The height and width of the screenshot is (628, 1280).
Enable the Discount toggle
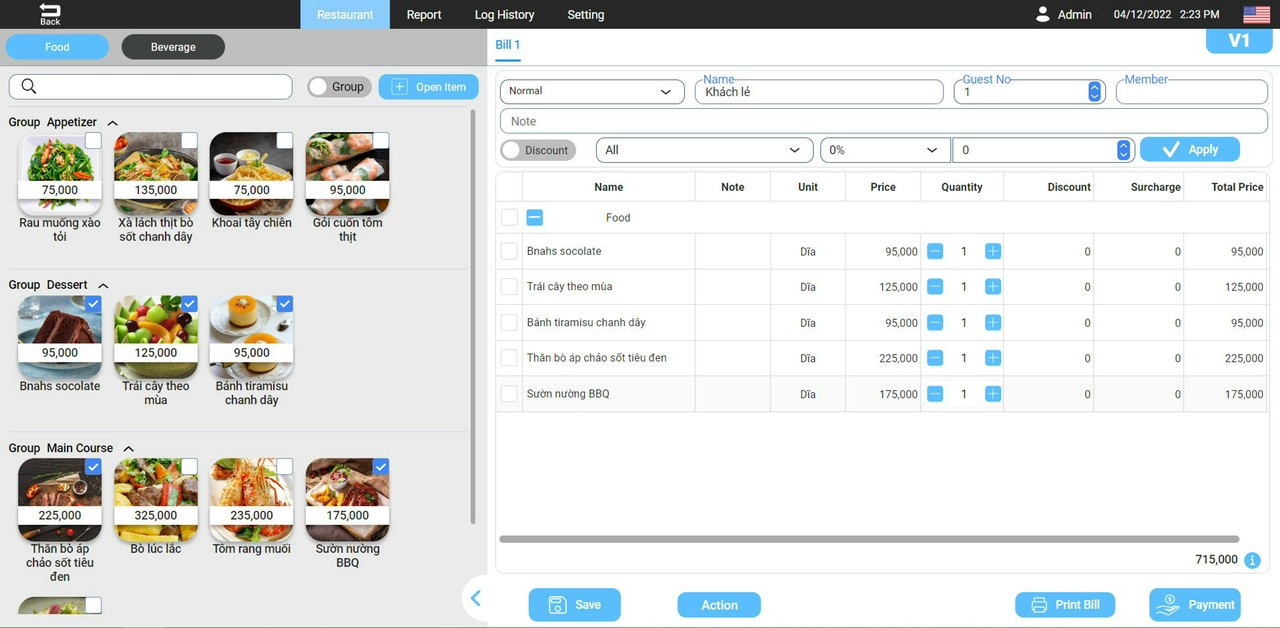coord(538,150)
